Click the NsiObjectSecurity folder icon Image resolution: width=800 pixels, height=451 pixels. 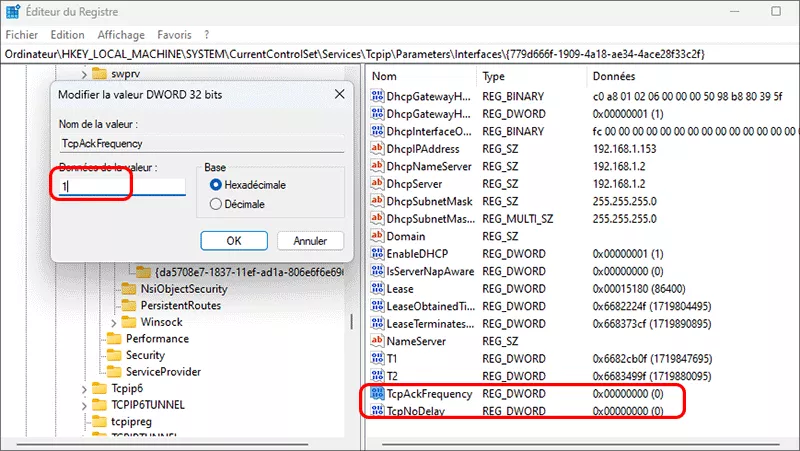(129, 288)
